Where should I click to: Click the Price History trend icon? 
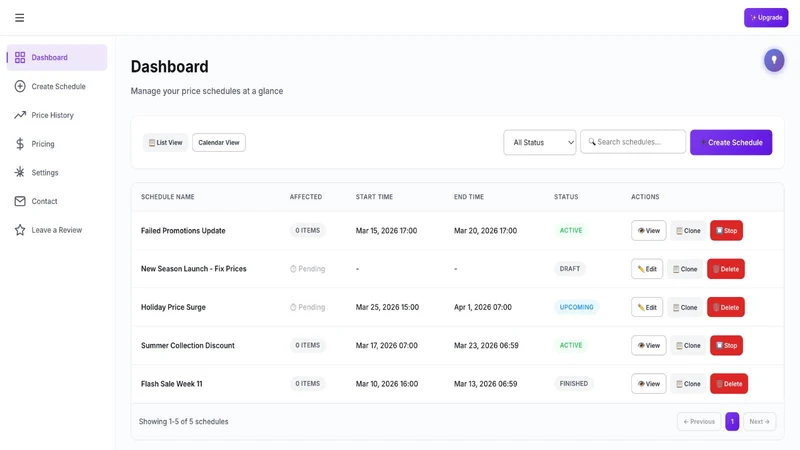(x=20, y=115)
